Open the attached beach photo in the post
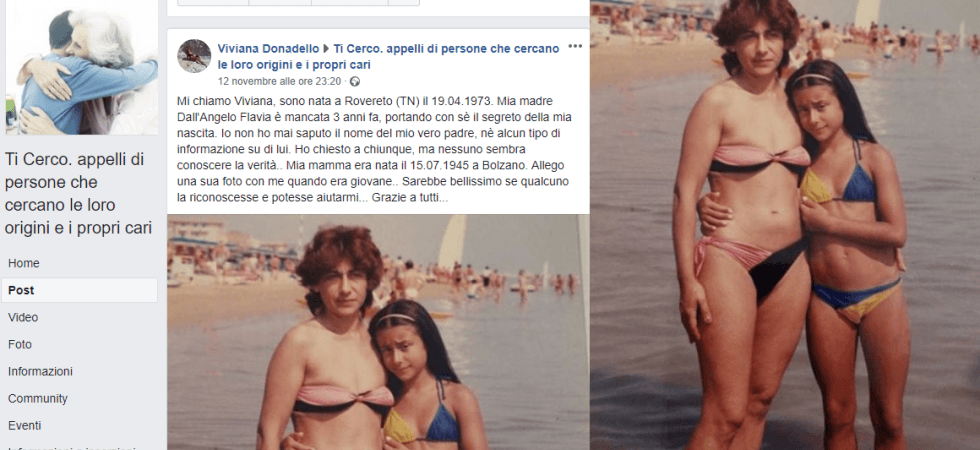980x450 pixels. (378, 332)
